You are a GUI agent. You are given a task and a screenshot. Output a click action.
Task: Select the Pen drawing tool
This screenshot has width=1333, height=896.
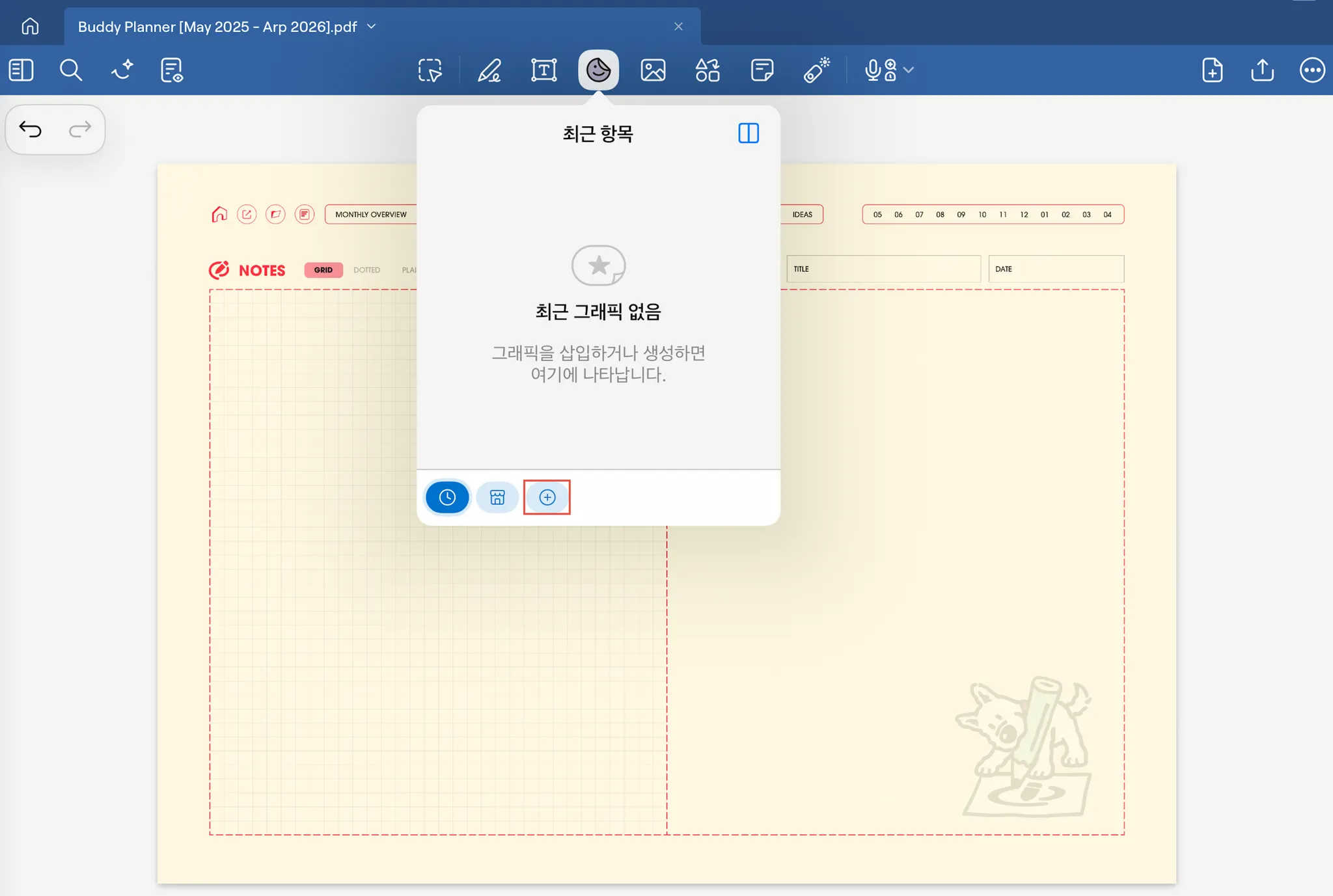coord(489,70)
